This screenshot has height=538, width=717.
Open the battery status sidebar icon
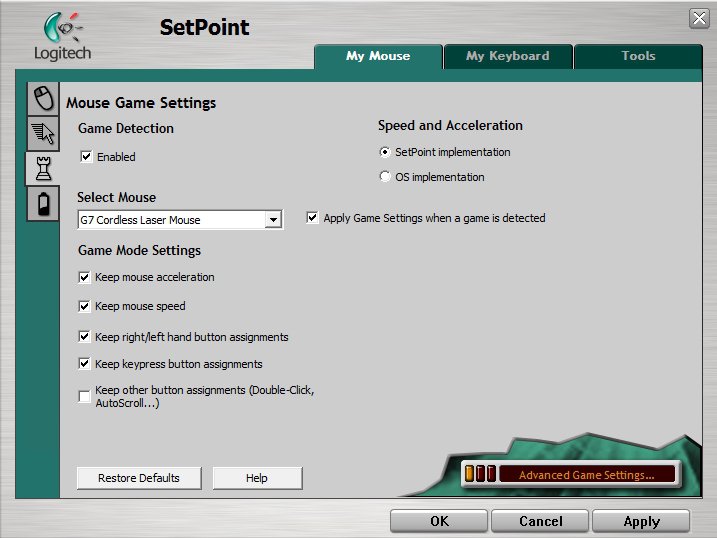[x=43, y=203]
